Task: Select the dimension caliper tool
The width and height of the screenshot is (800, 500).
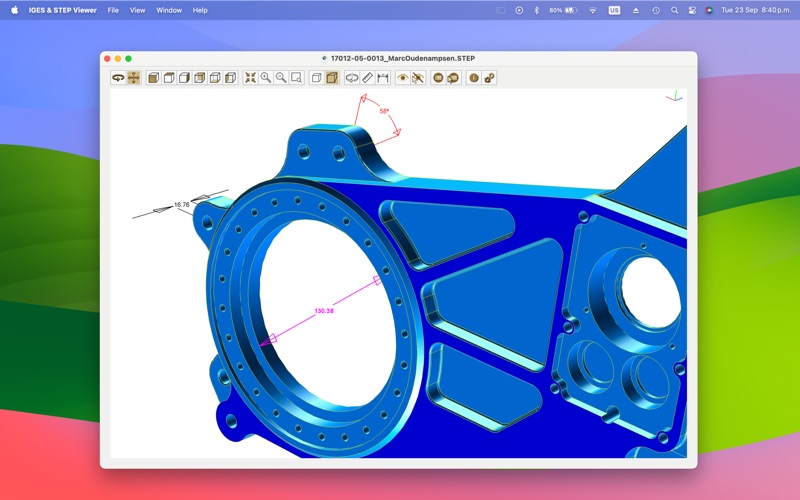Action: 383,78
